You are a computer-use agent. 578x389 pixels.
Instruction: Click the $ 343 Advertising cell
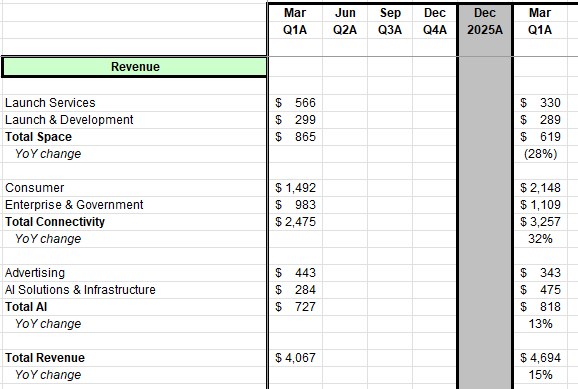[x=540, y=272]
